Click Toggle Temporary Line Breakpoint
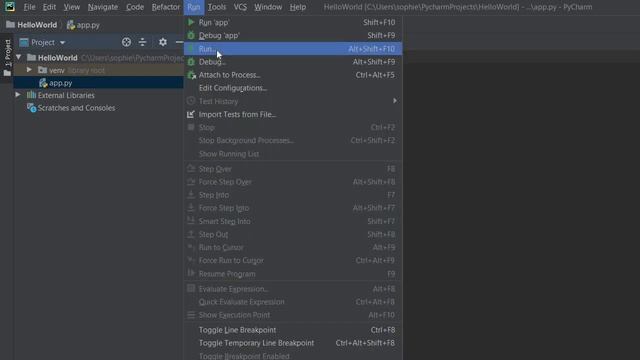The height and width of the screenshot is (360, 640). 293,343
